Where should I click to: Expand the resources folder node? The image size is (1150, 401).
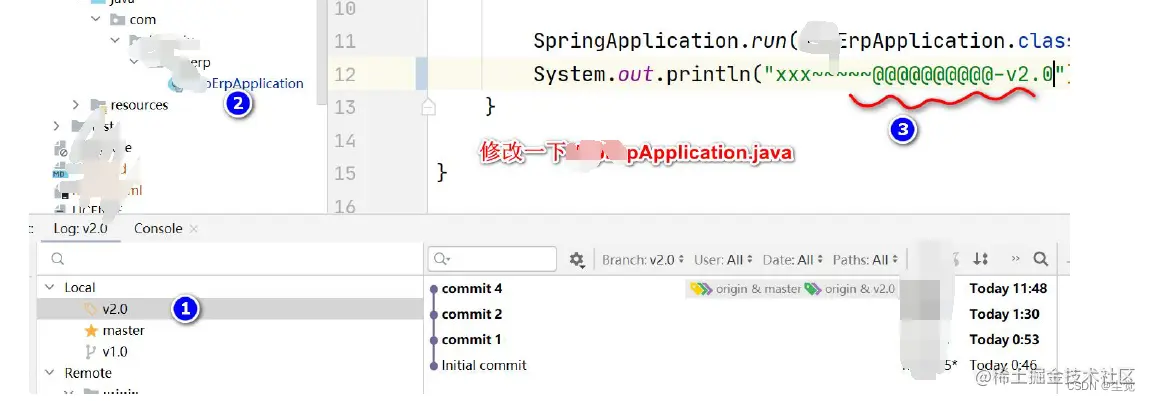(76, 105)
